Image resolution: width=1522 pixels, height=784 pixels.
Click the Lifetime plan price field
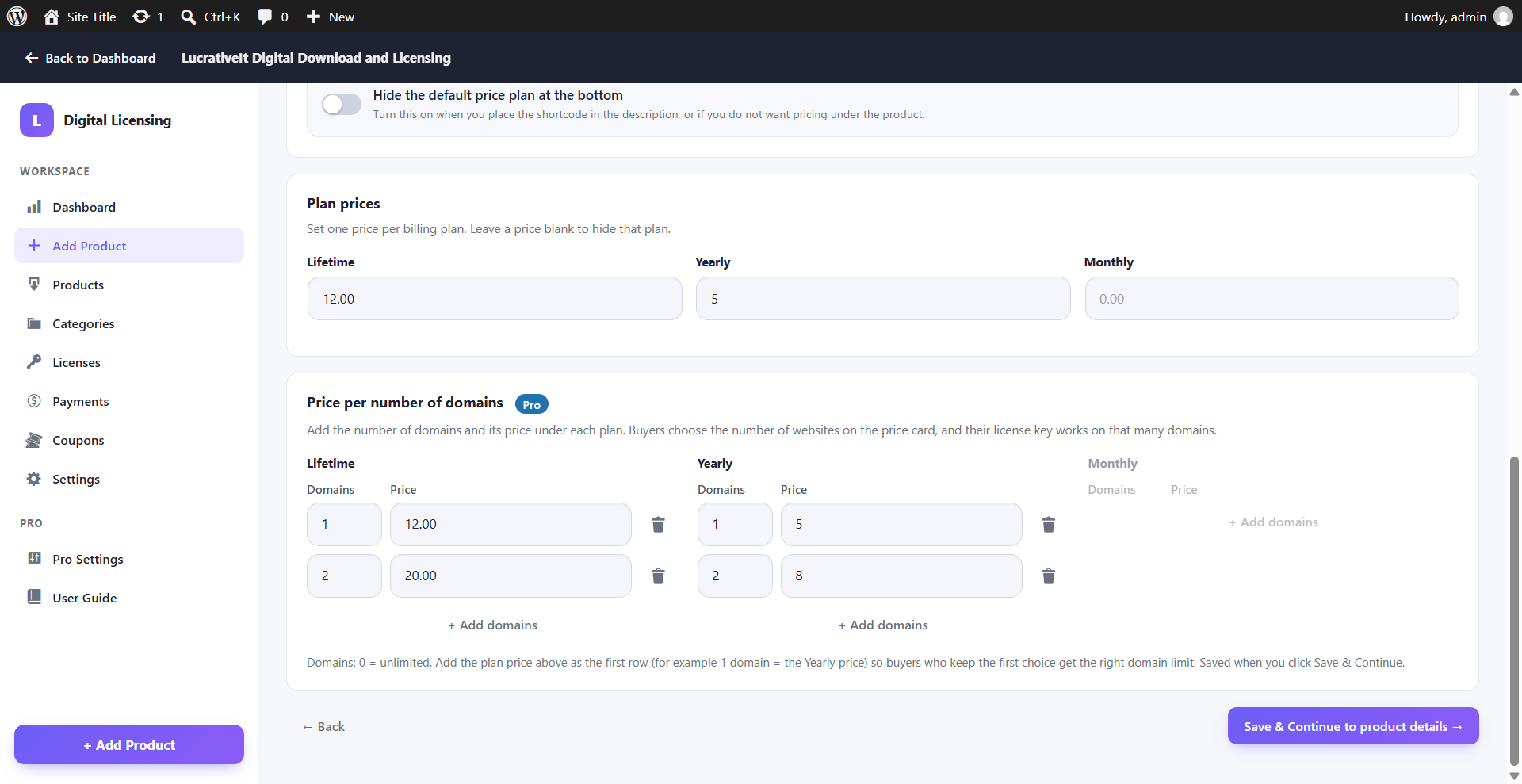tap(495, 299)
